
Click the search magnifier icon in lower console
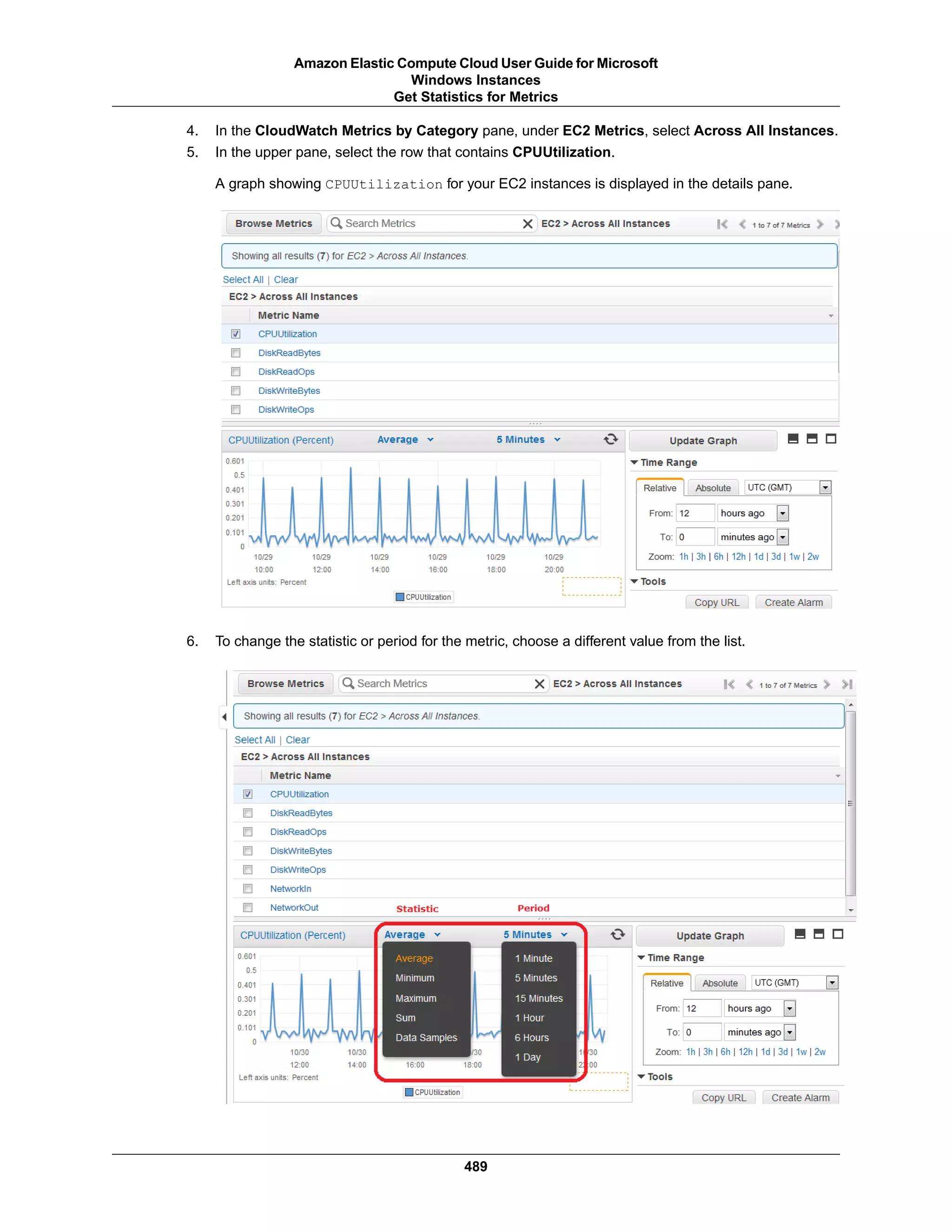tap(348, 683)
